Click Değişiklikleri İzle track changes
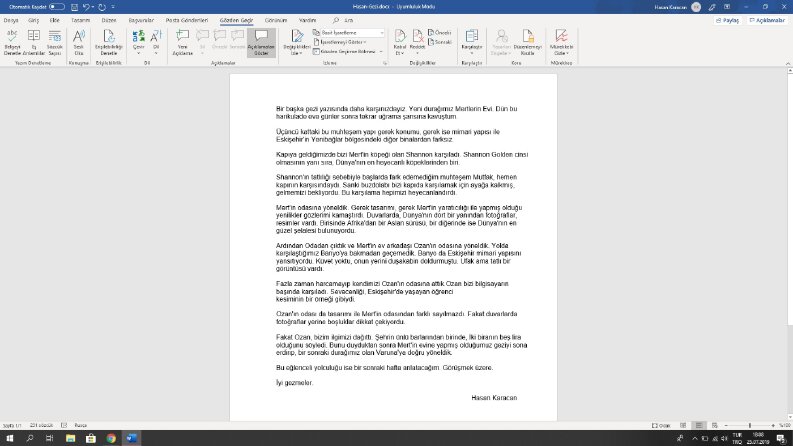Image resolution: width=793 pixels, height=446 pixels. [297, 42]
